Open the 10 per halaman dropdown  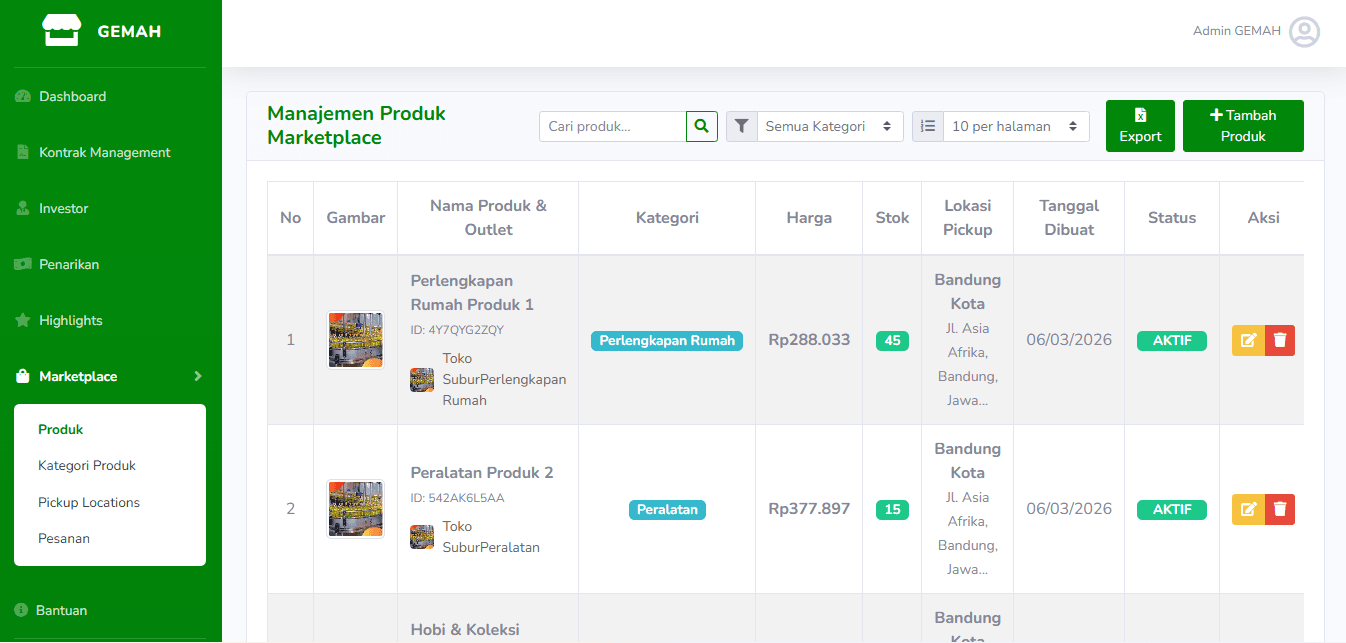tap(1015, 126)
